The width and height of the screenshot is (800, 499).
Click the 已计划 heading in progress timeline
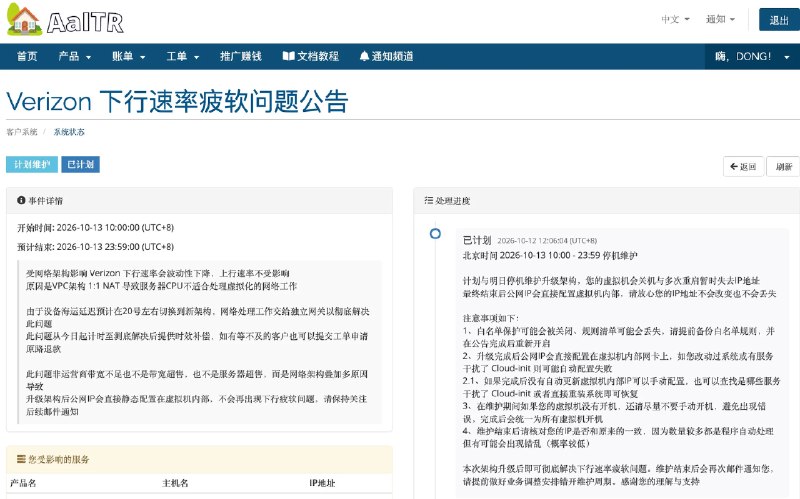pyautogui.click(x=477, y=240)
